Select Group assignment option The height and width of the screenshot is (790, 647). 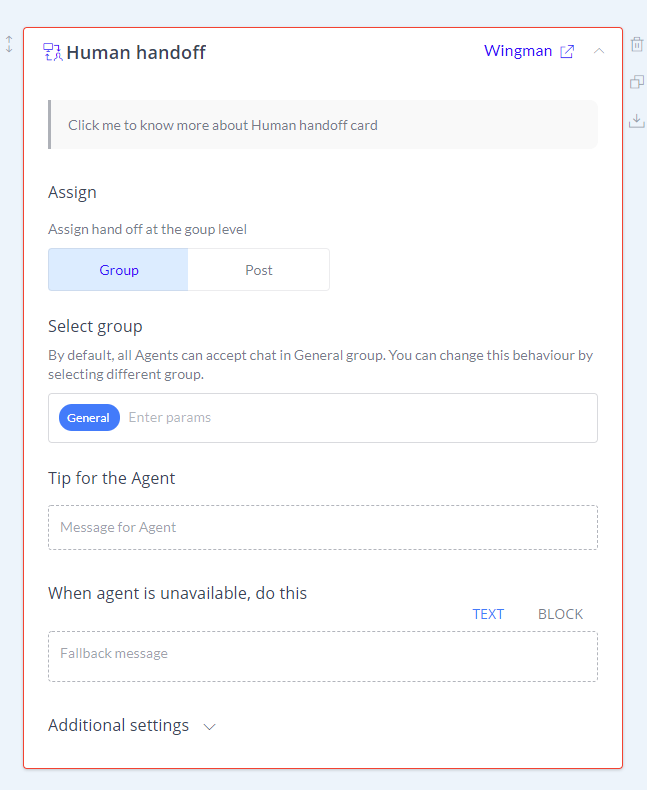118,270
